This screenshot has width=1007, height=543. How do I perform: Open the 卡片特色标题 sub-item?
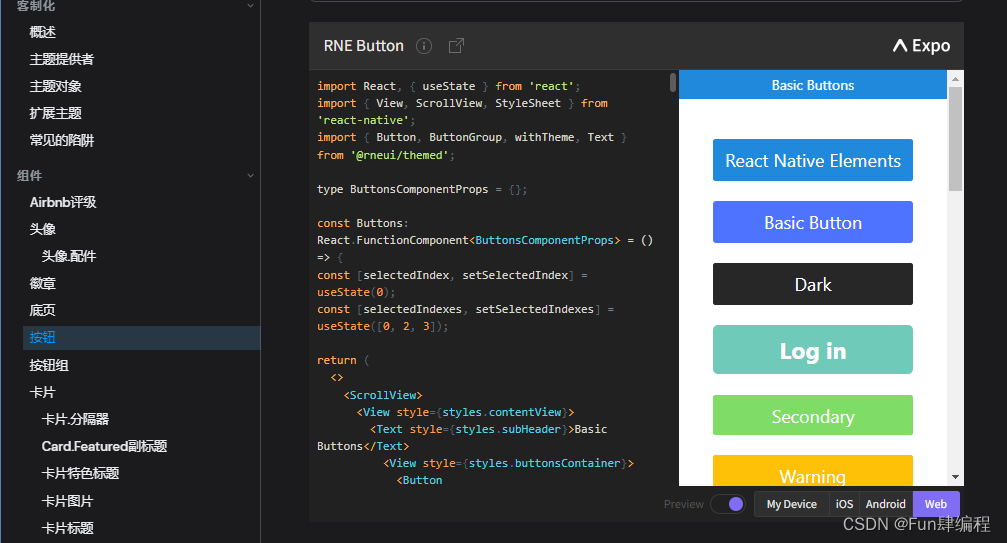(80, 473)
